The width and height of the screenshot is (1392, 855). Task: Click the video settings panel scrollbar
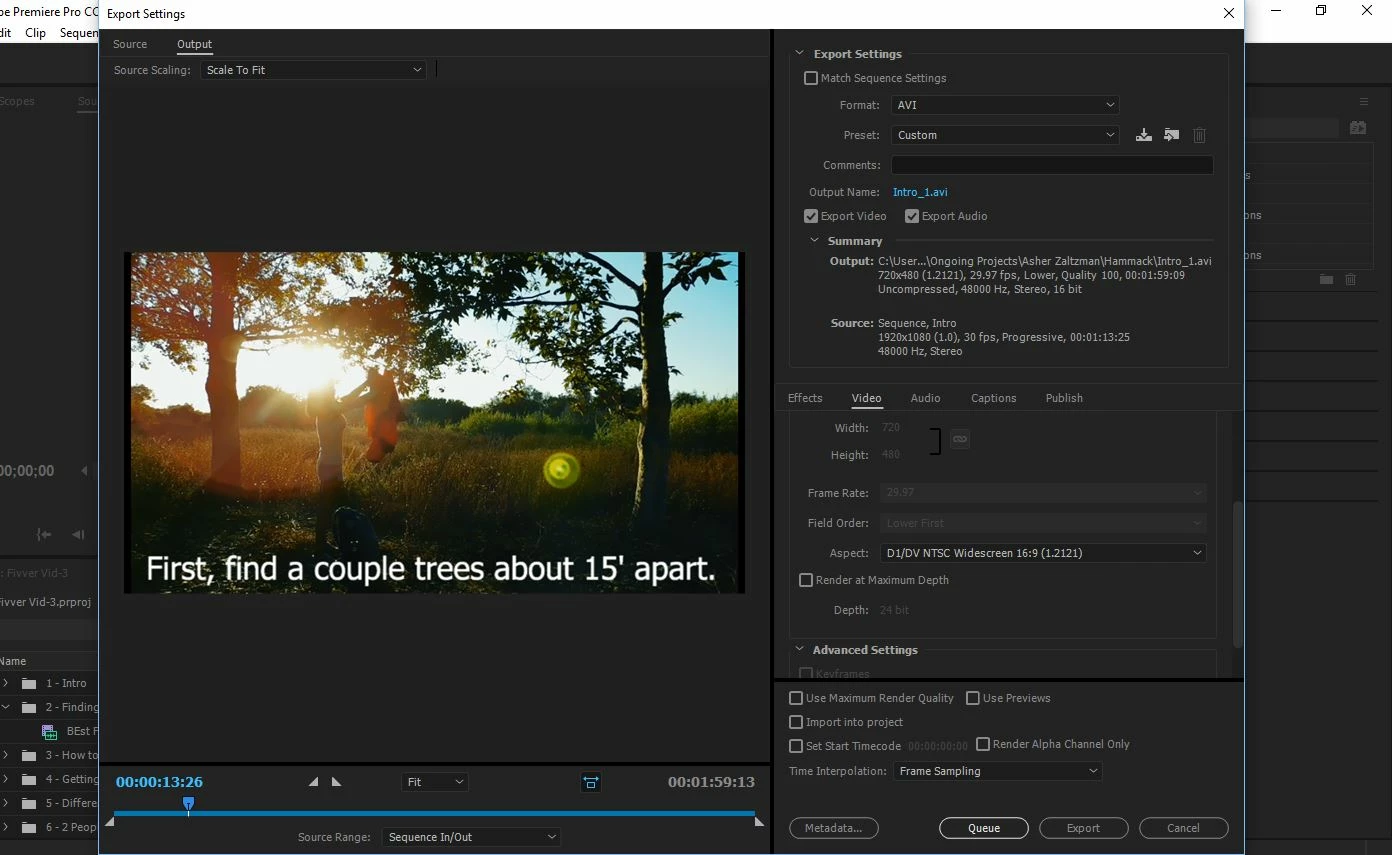coord(1238,574)
